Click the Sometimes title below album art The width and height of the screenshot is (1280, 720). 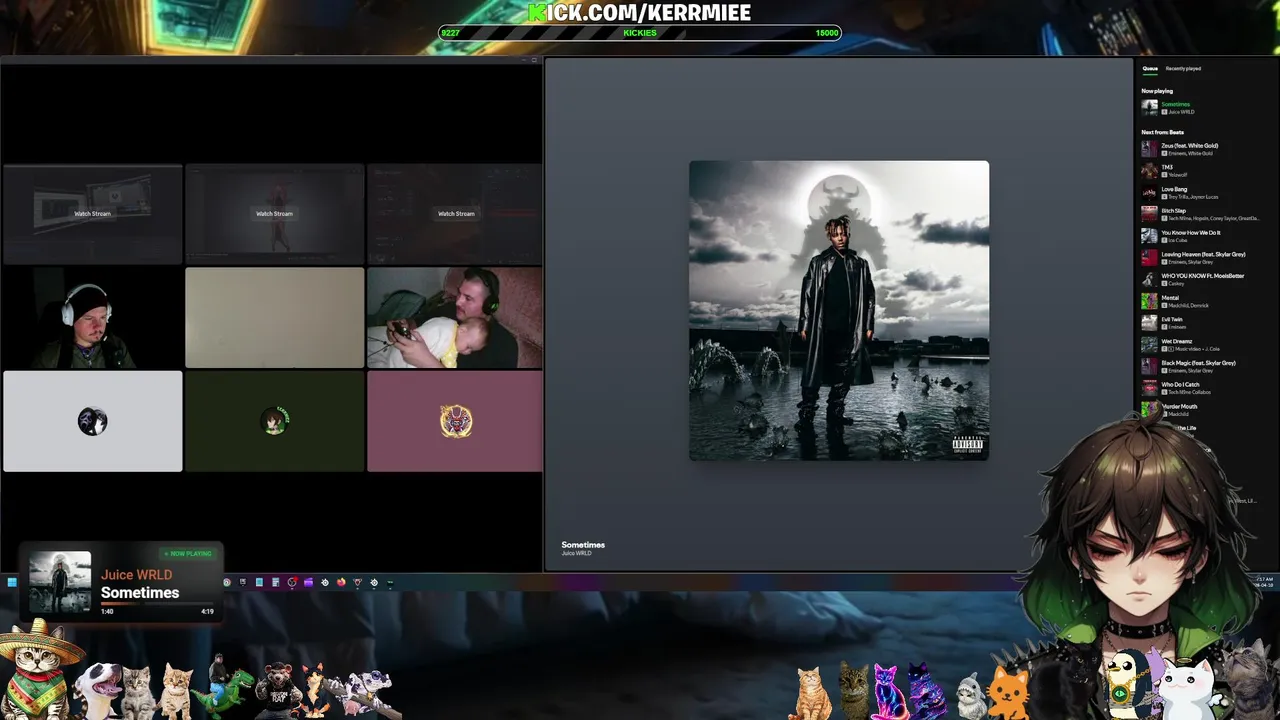tap(583, 545)
